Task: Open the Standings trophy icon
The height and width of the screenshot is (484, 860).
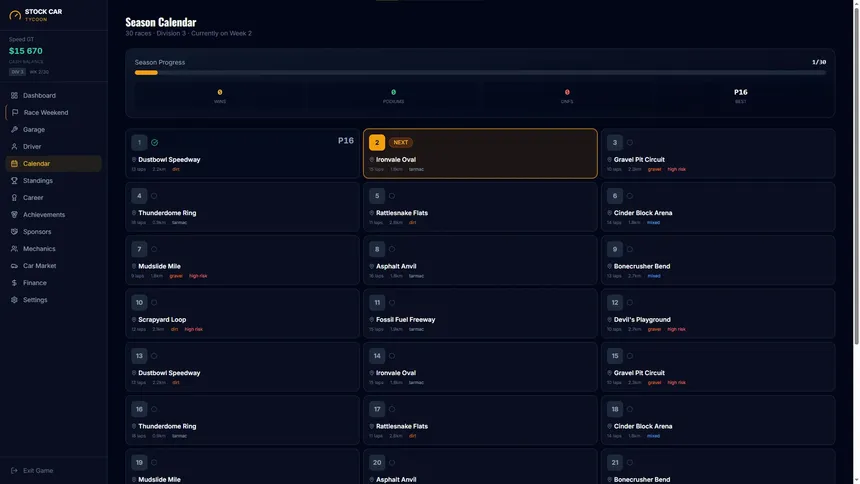Action: coord(14,181)
